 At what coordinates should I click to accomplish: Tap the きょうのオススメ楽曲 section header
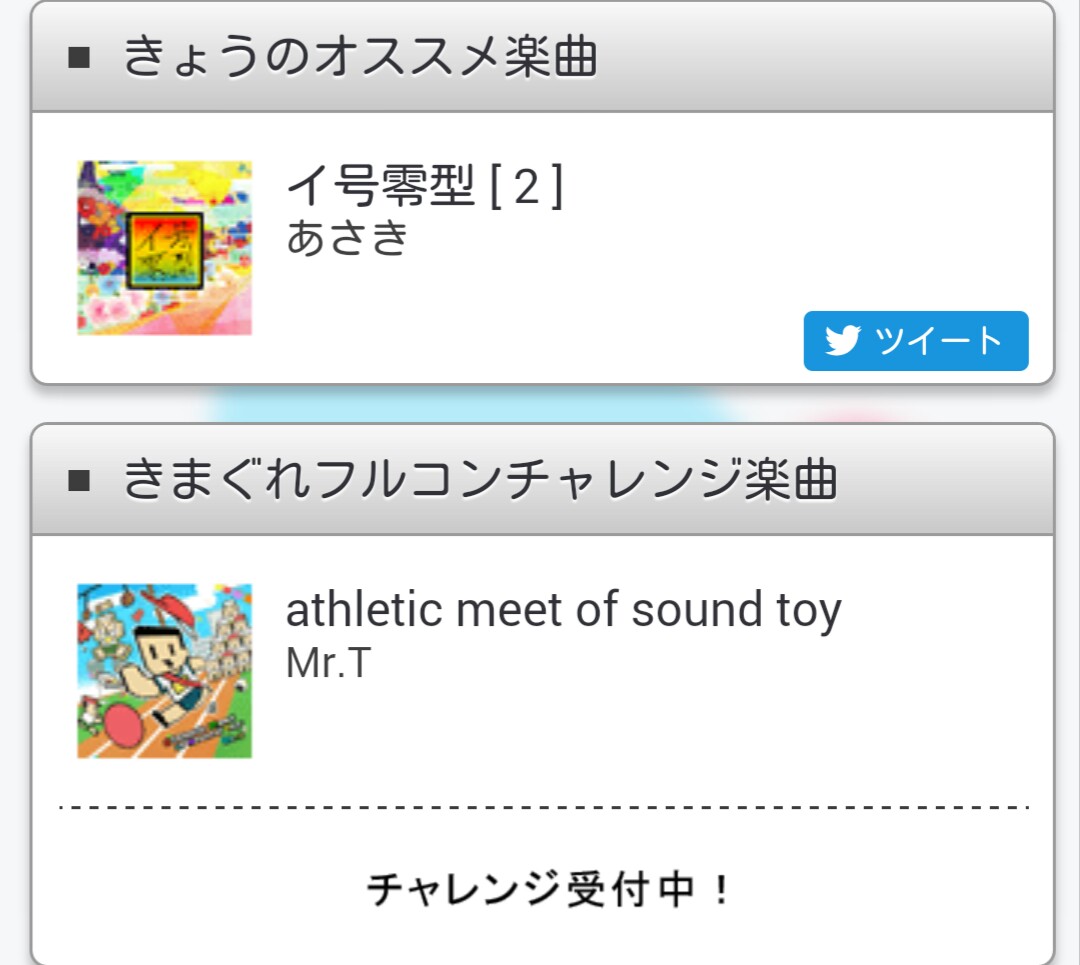360,57
